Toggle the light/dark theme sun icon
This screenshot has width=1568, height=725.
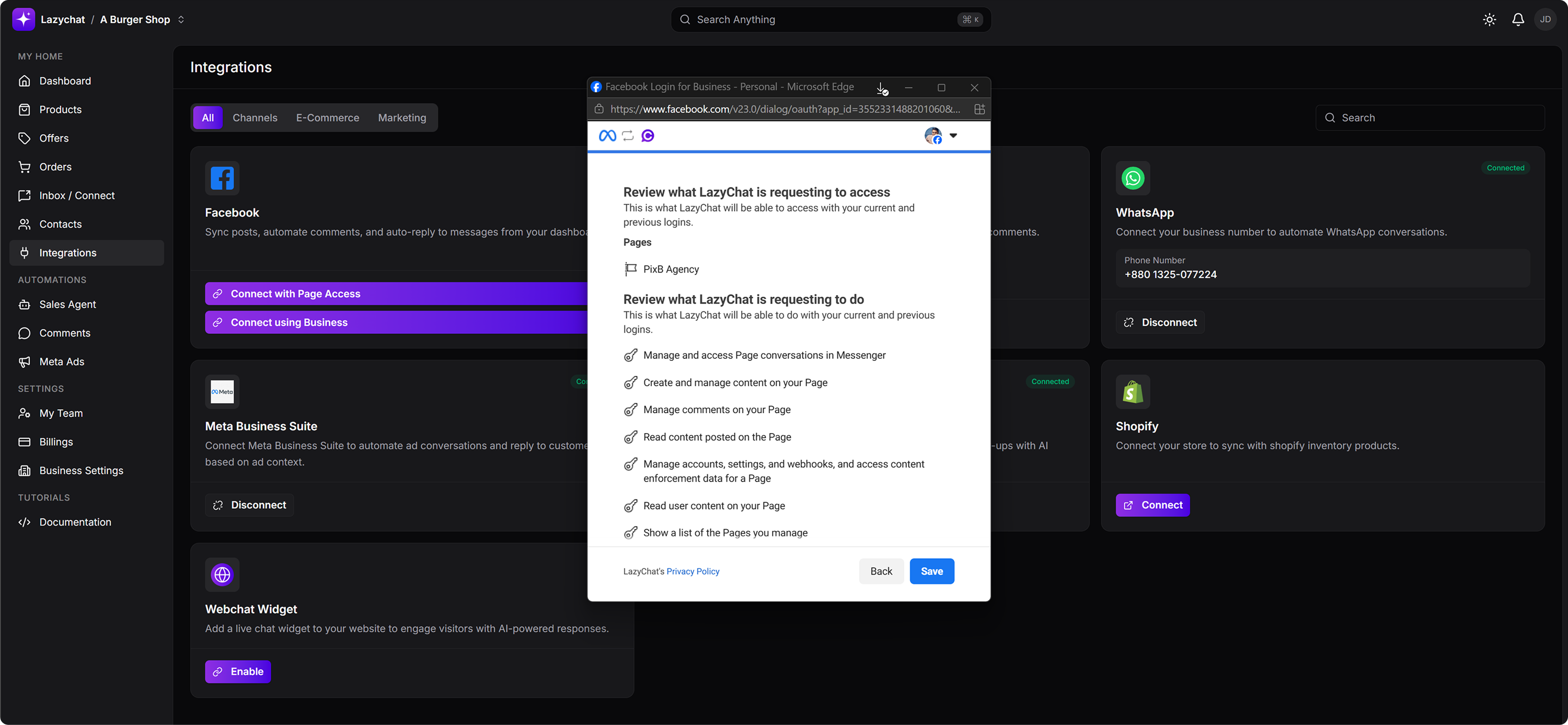1489,19
